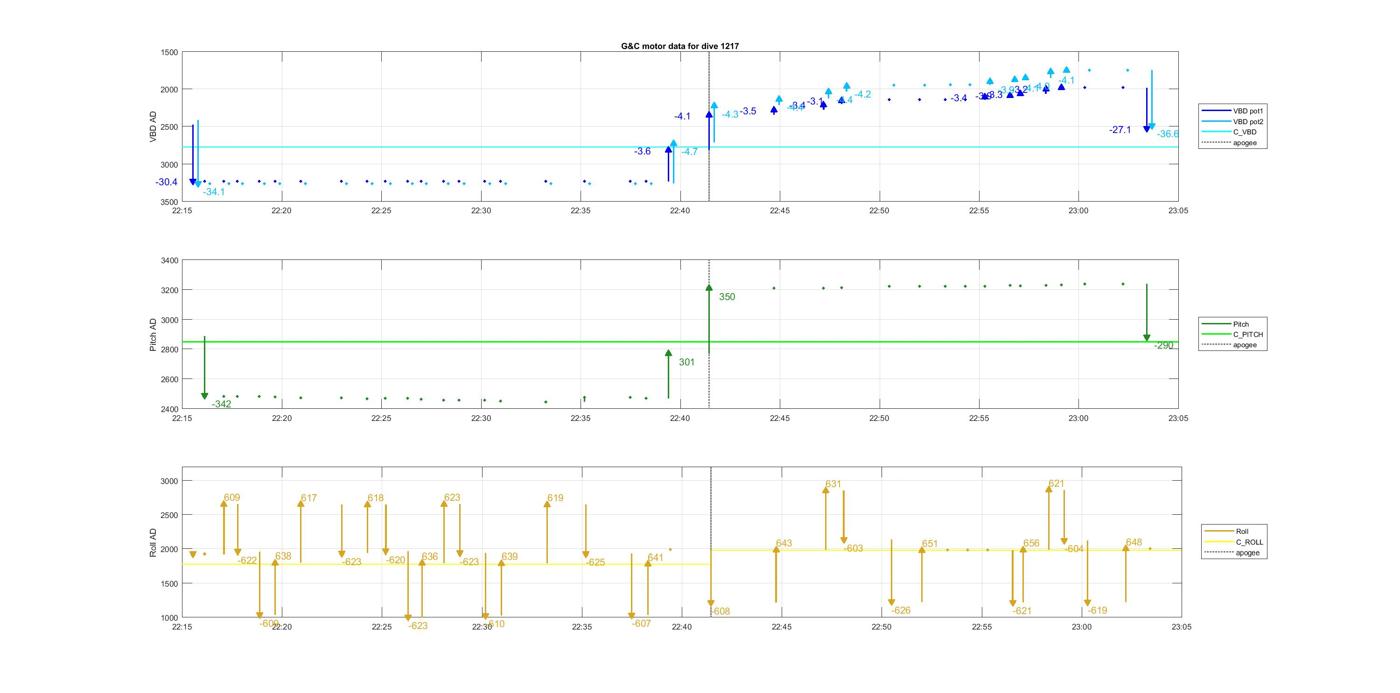Click the '22:15' tick under VBD plot
1400x693 pixels.
[182, 211]
